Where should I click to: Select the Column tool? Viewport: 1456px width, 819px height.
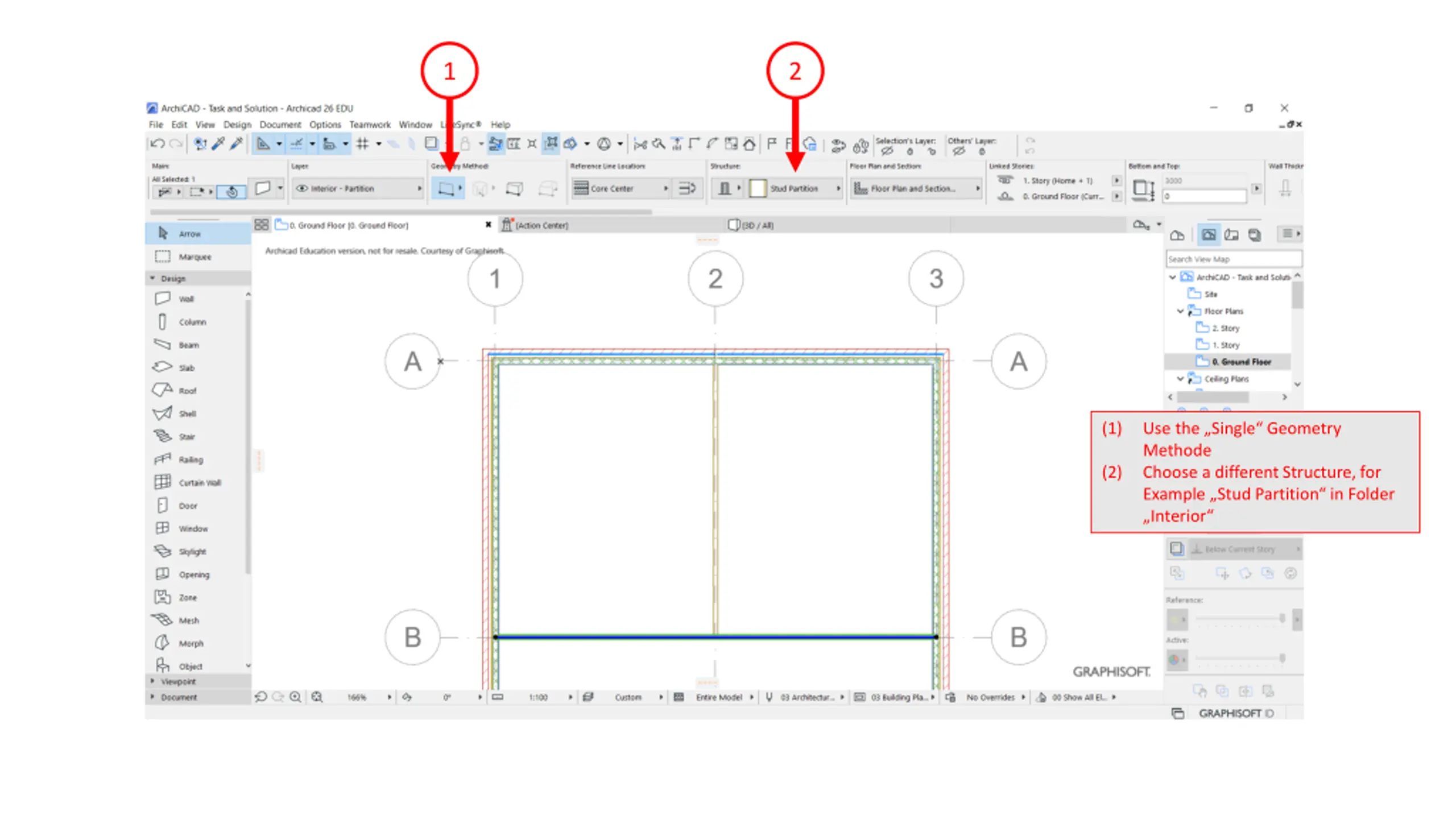point(192,322)
